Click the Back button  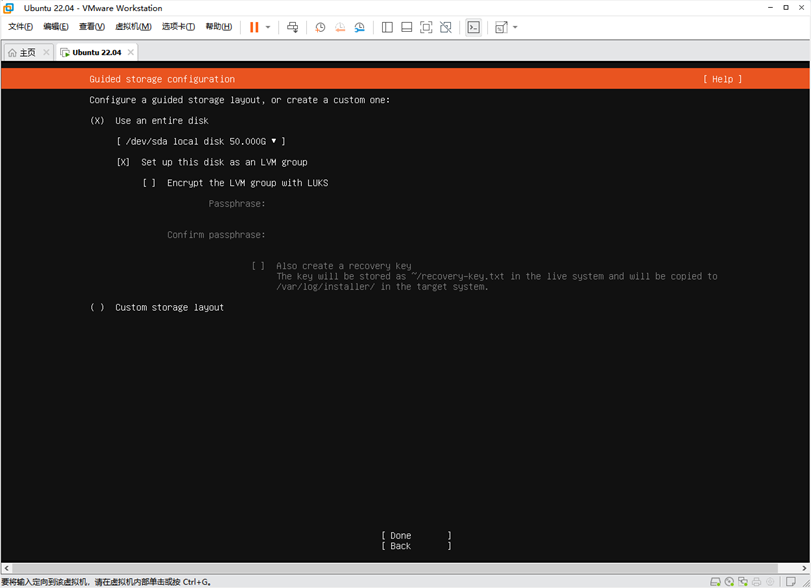pyautogui.click(x=416, y=546)
